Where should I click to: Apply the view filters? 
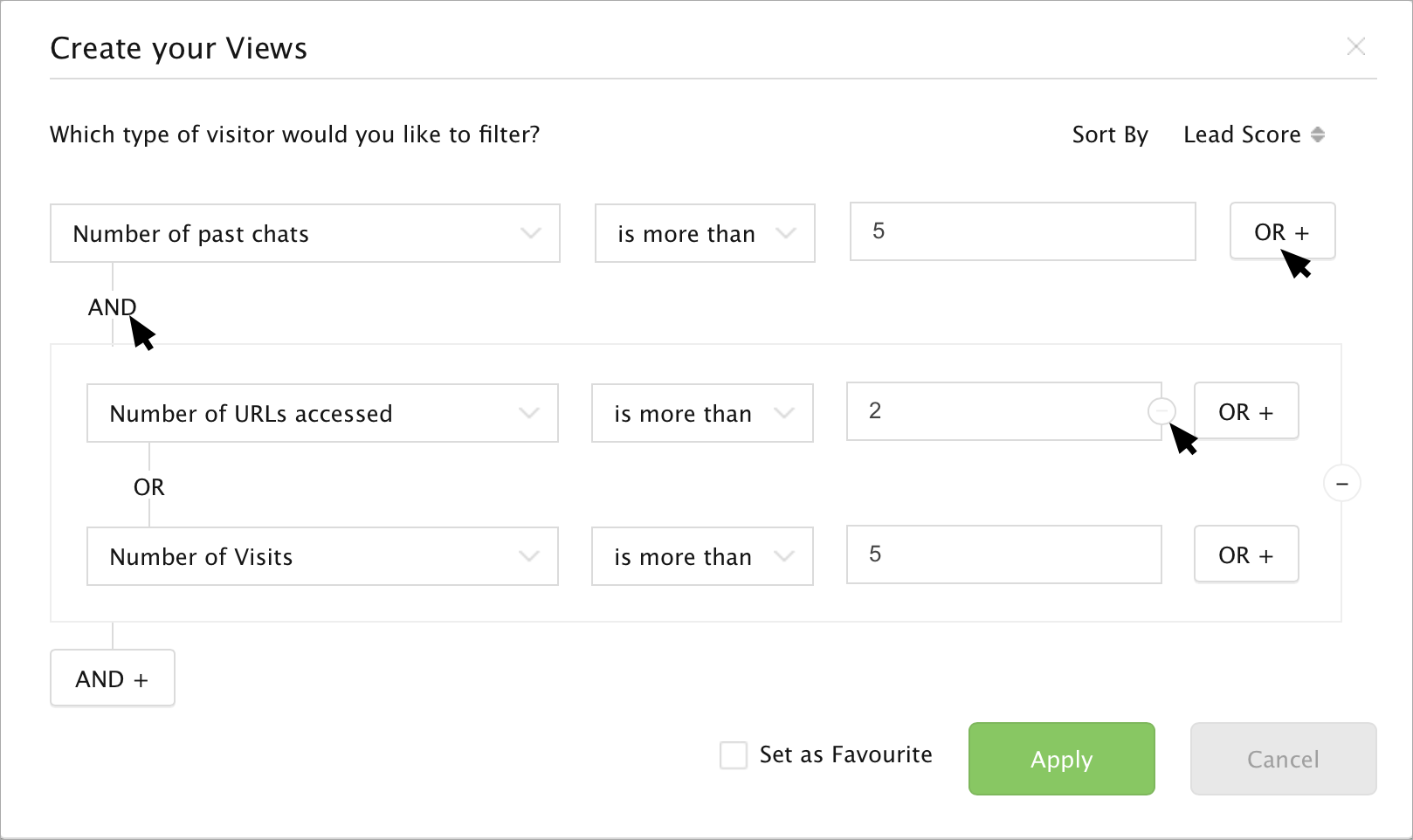coord(1061,759)
